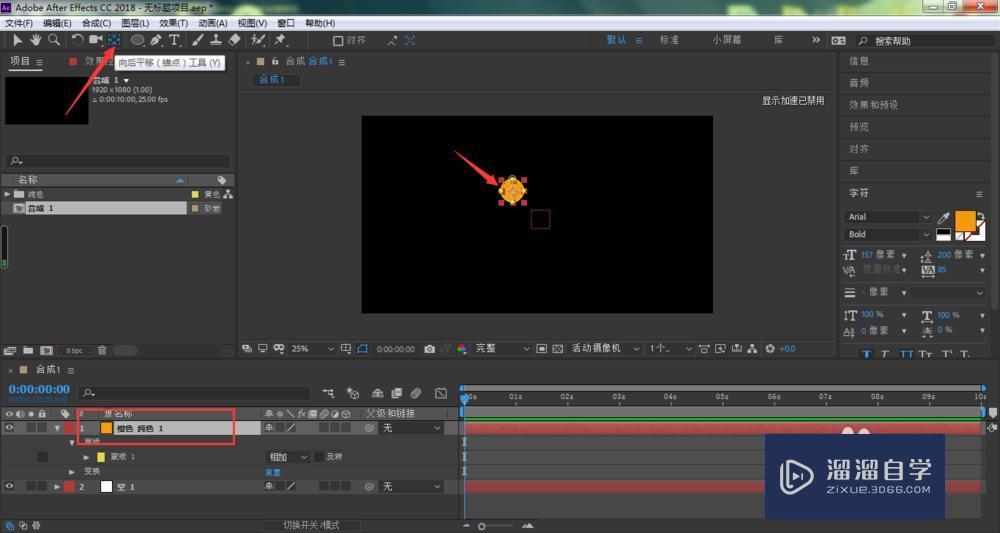Click the region of interest icon

(x=541, y=349)
